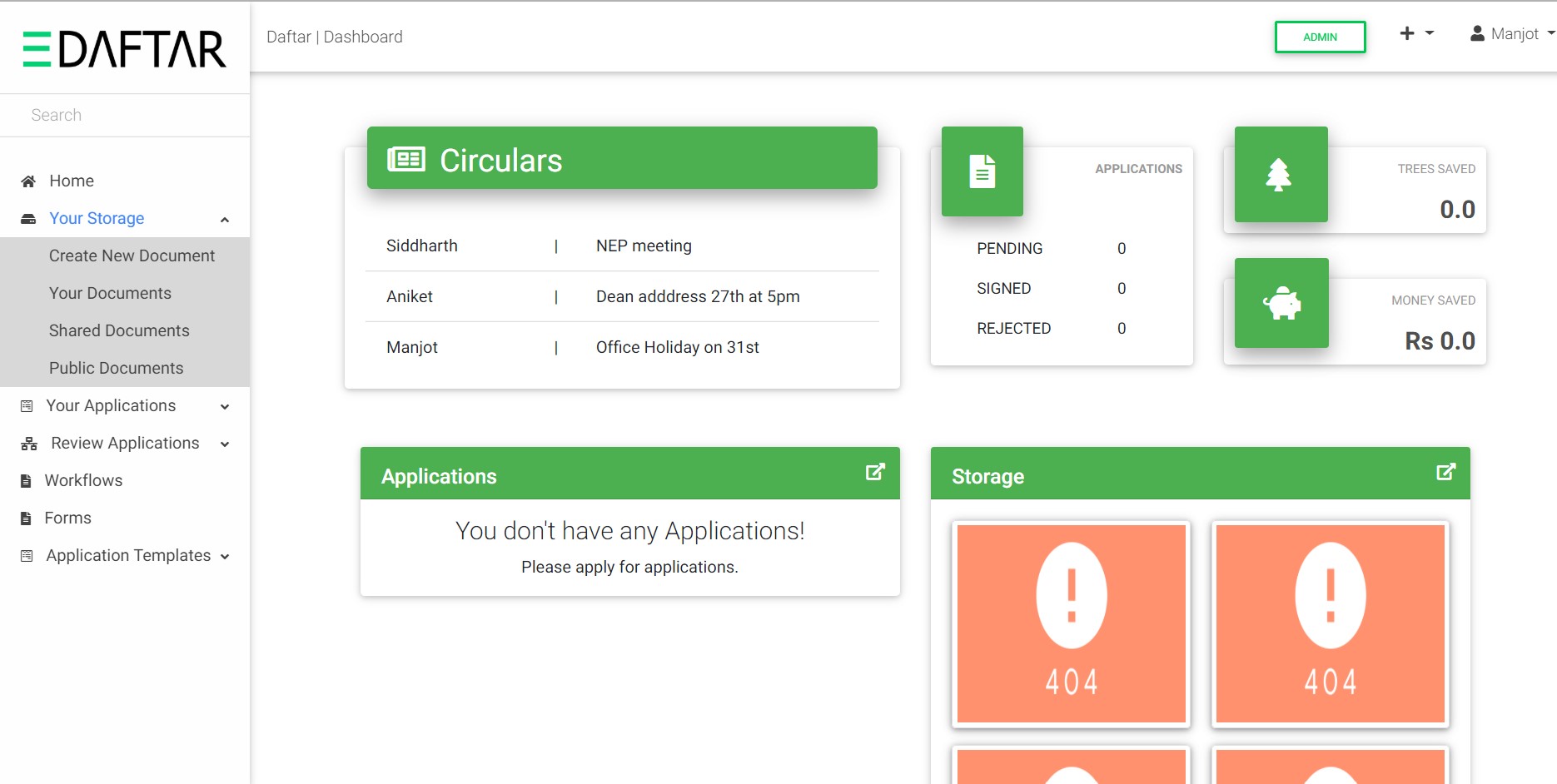
Task: Click the Circulars header title
Action: coord(501,160)
